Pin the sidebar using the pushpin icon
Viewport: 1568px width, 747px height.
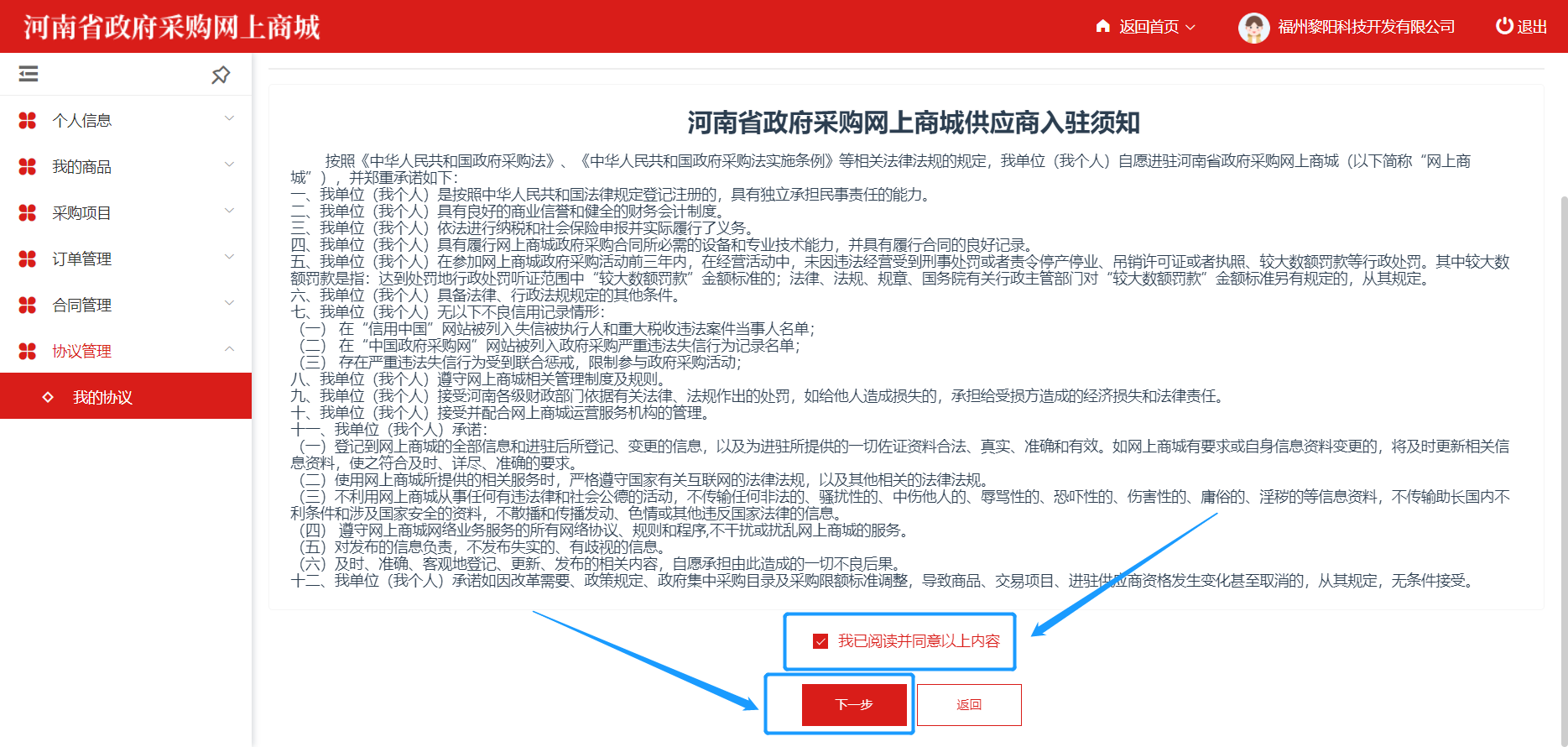[x=221, y=75]
